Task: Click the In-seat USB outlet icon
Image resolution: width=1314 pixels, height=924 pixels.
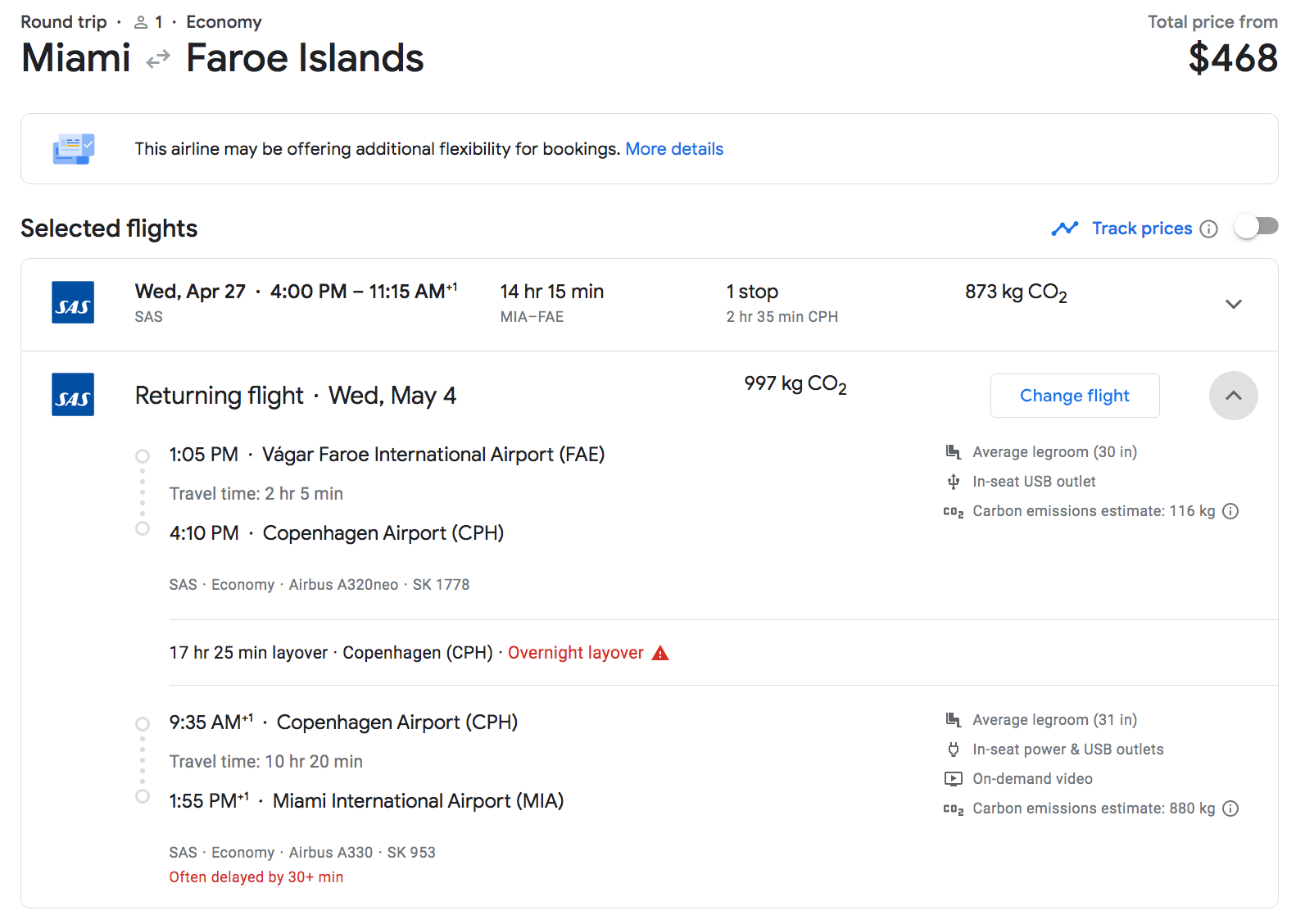Action: click(x=953, y=482)
